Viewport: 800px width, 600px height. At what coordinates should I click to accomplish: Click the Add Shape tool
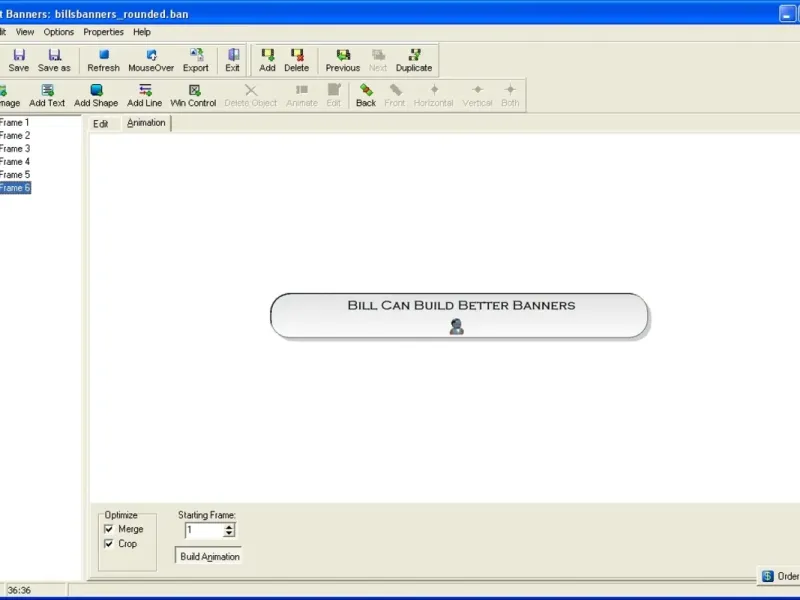pos(96,95)
